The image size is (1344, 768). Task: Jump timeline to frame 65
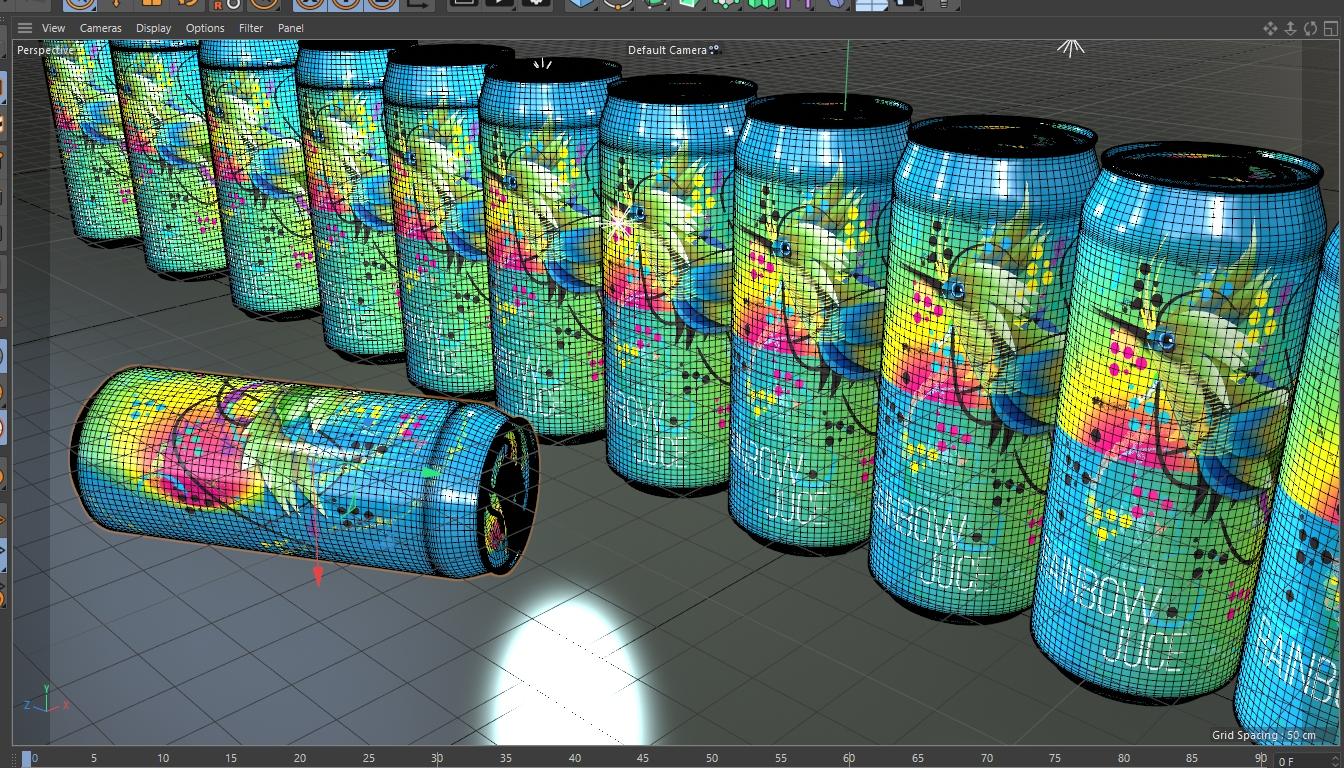(918, 758)
